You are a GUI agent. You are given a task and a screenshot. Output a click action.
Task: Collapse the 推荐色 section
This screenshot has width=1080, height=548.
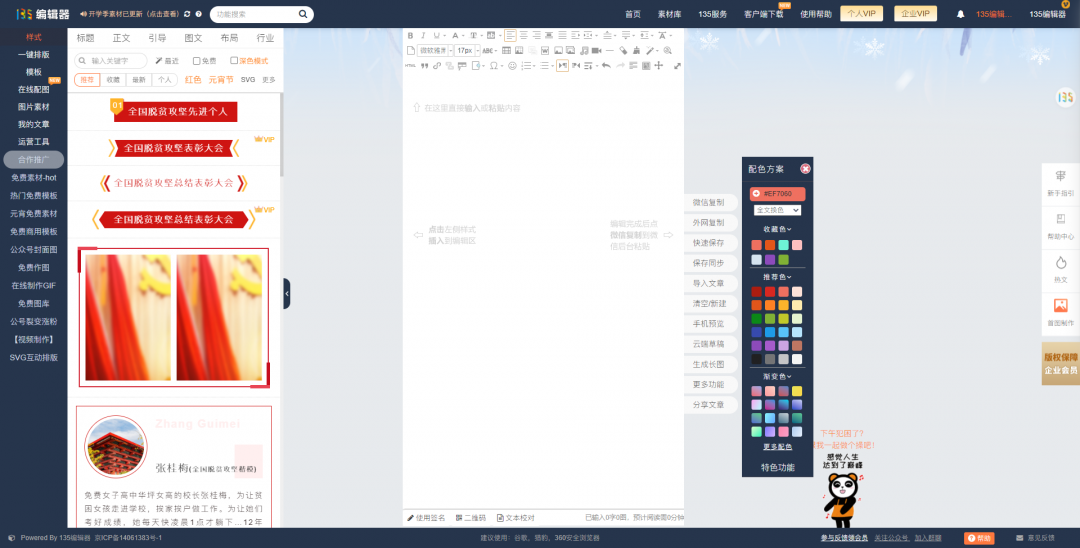[x=777, y=277]
